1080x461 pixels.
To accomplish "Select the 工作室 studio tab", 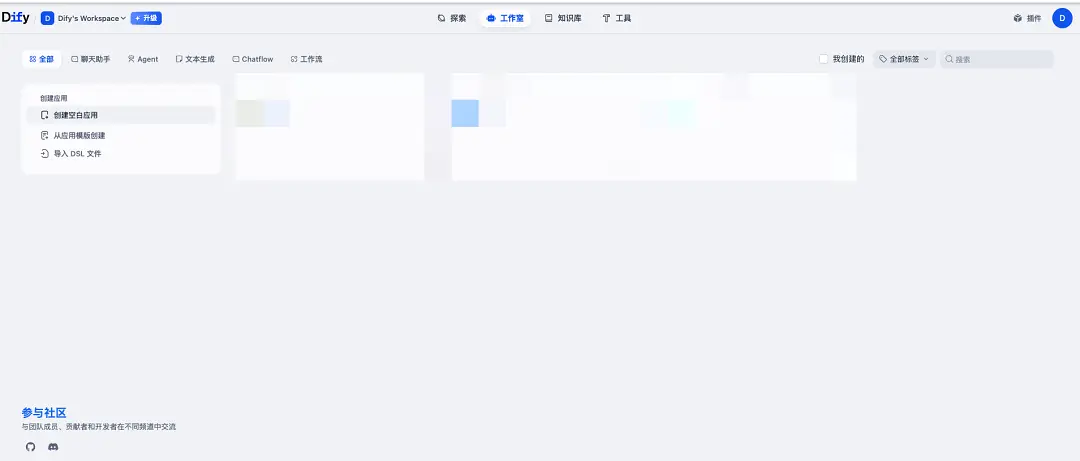I will [x=505, y=19].
